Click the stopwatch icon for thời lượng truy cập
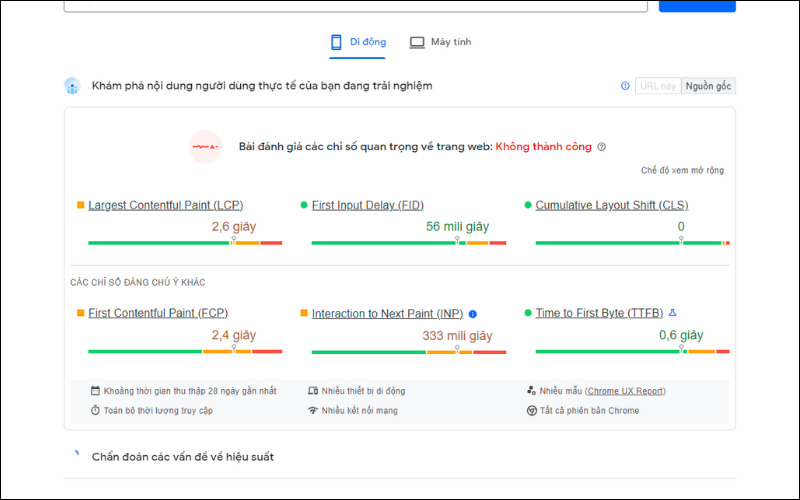Image resolution: width=800 pixels, height=500 pixels. coord(95,410)
